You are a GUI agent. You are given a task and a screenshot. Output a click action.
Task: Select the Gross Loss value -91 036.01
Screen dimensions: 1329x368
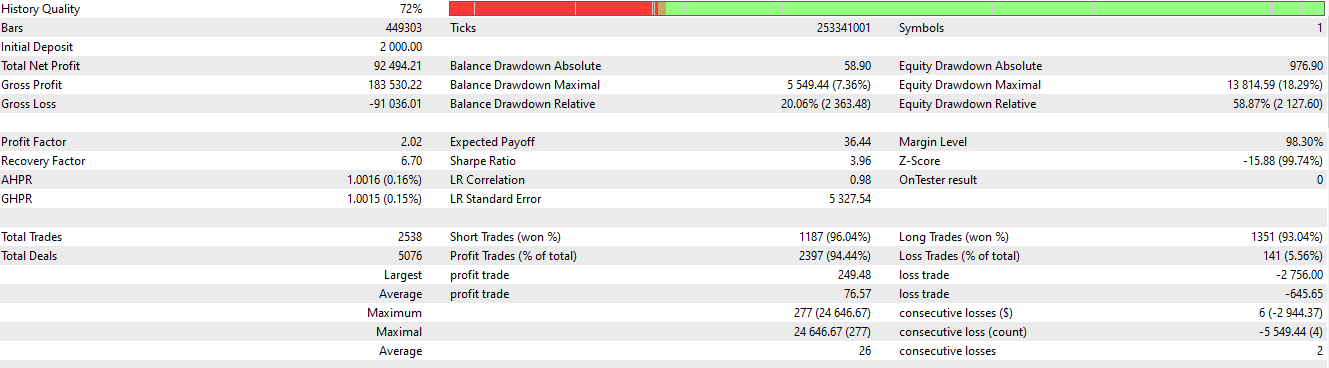coord(397,104)
